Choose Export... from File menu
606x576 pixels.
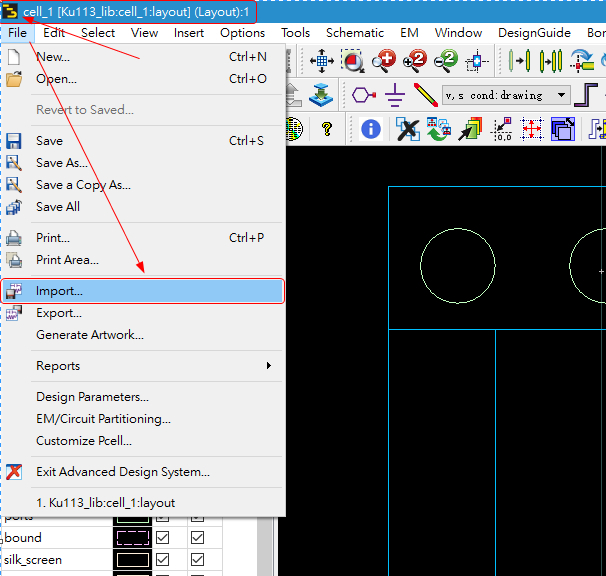tap(143, 313)
